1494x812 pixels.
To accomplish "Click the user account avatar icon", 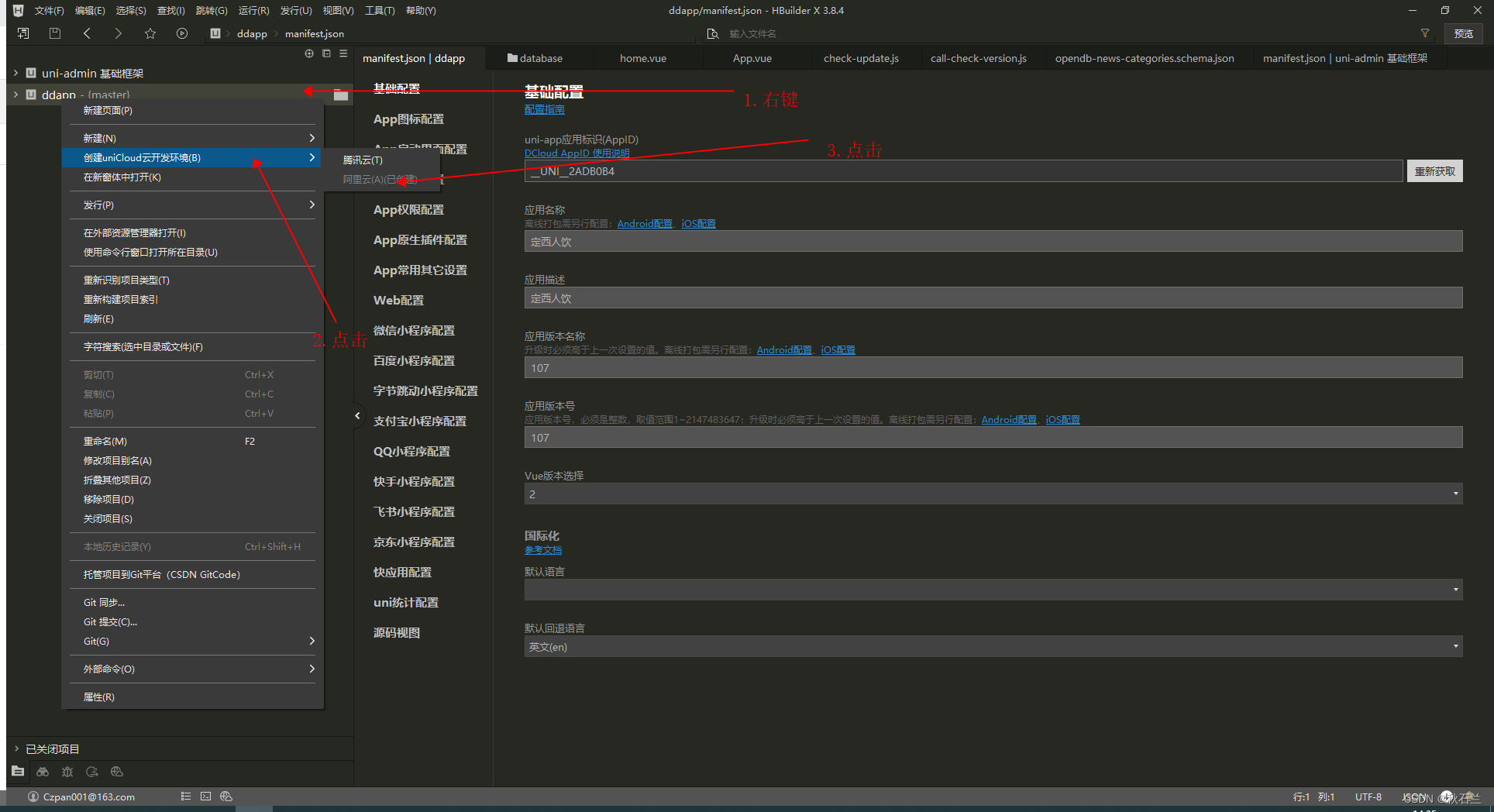I will (33, 797).
